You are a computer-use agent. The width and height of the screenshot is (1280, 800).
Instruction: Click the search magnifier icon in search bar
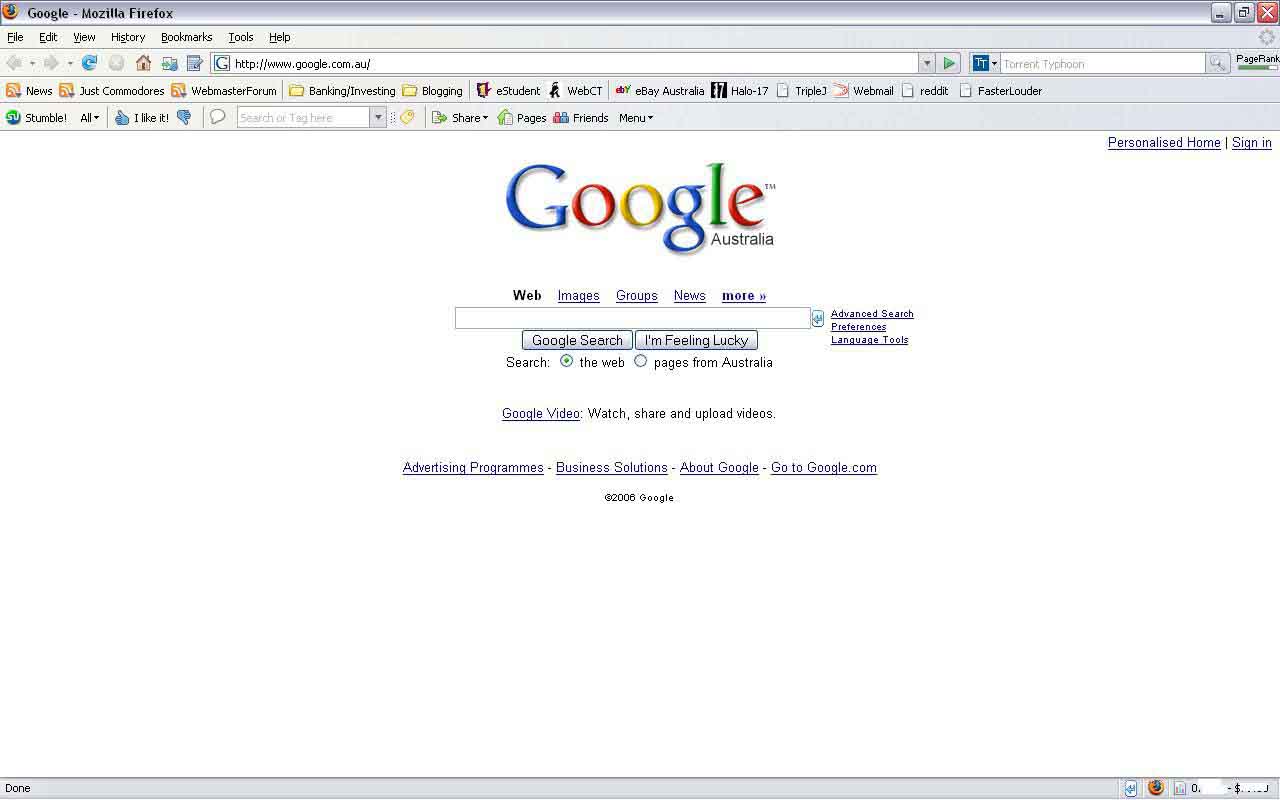pyautogui.click(x=1217, y=63)
